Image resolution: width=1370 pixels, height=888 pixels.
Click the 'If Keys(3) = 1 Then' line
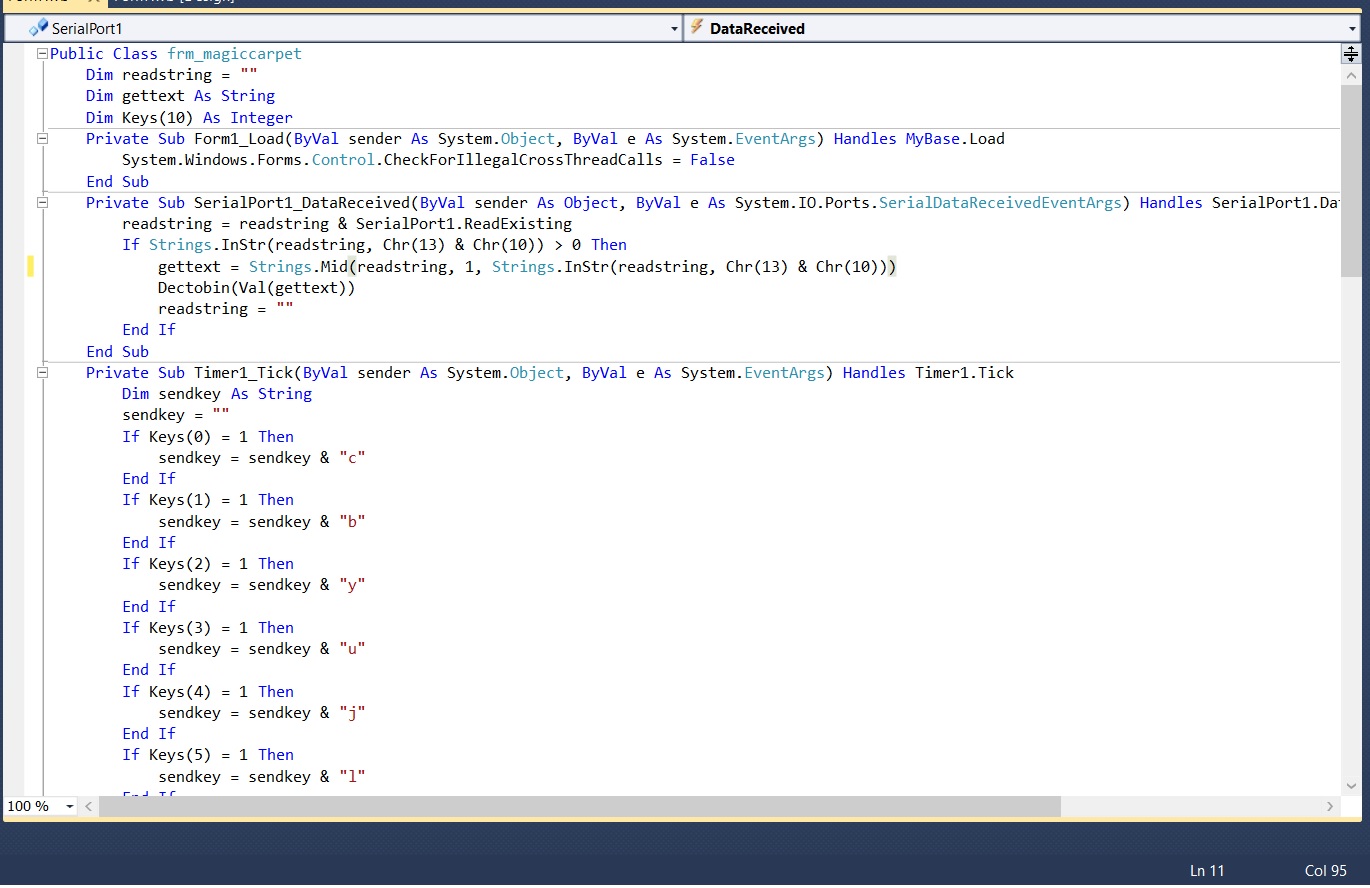(x=208, y=628)
